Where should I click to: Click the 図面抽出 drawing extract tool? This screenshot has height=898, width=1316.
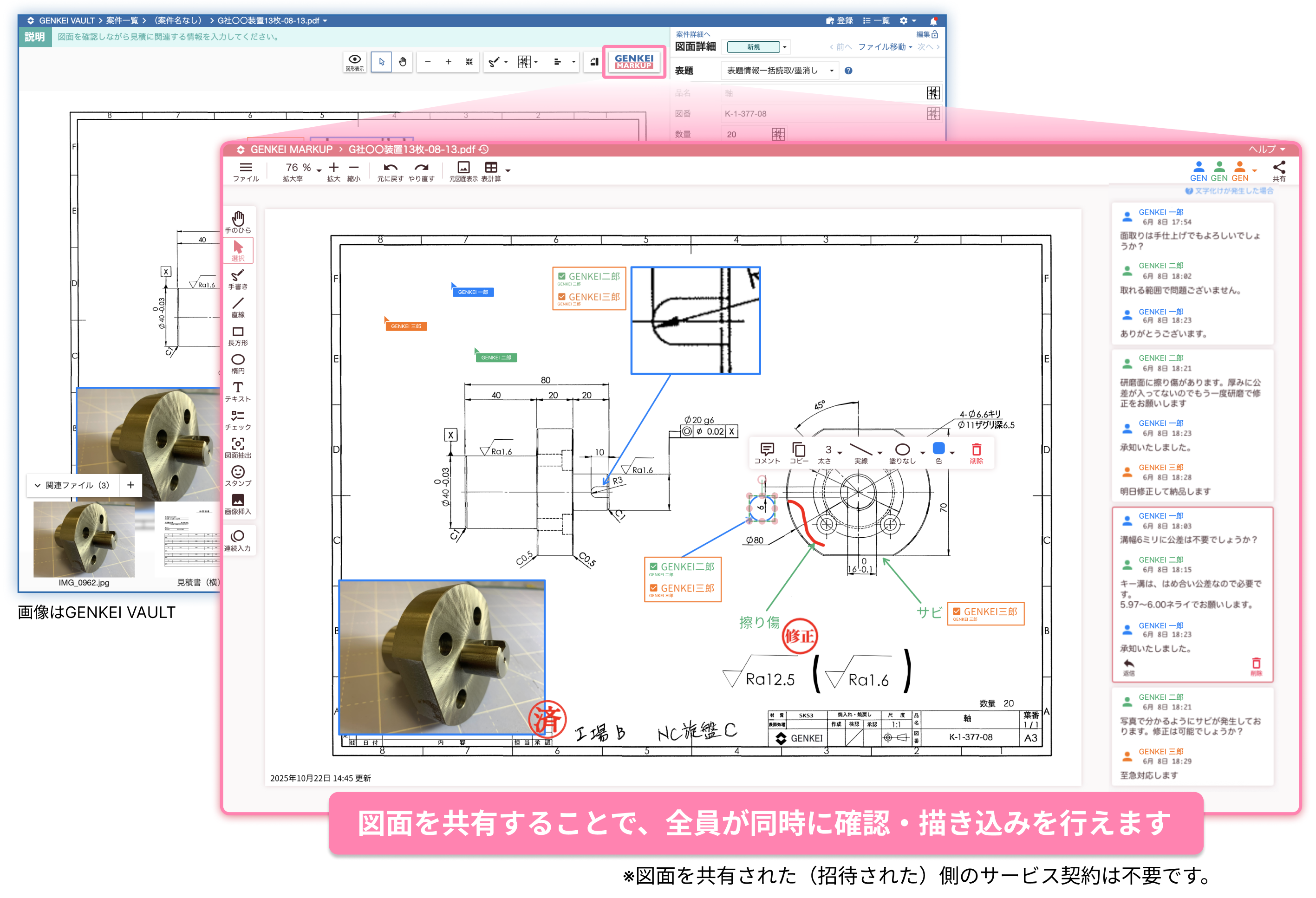[238, 447]
